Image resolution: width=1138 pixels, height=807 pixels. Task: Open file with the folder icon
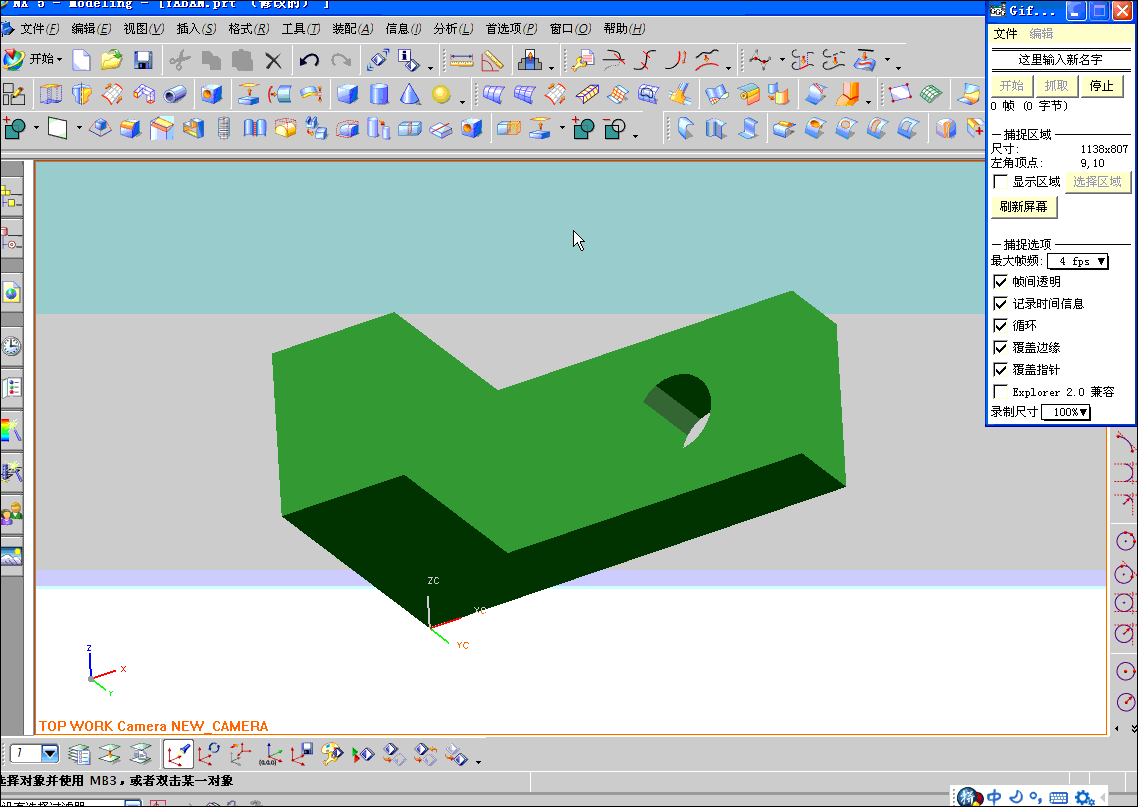click(x=112, y=60)
